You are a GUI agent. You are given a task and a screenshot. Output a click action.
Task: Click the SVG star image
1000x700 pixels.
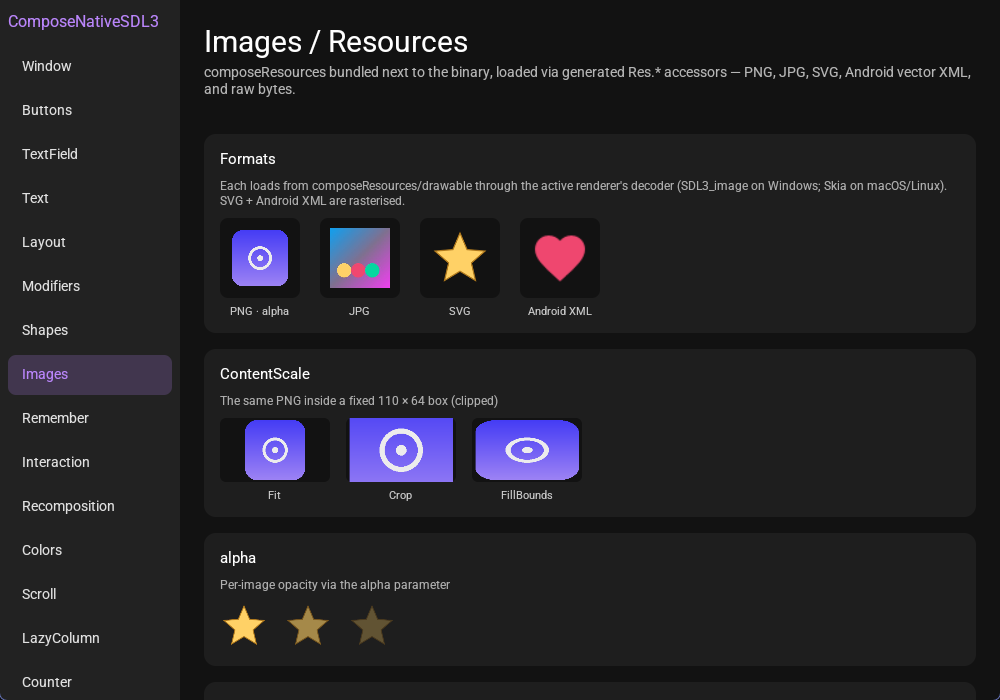point(460,258)
